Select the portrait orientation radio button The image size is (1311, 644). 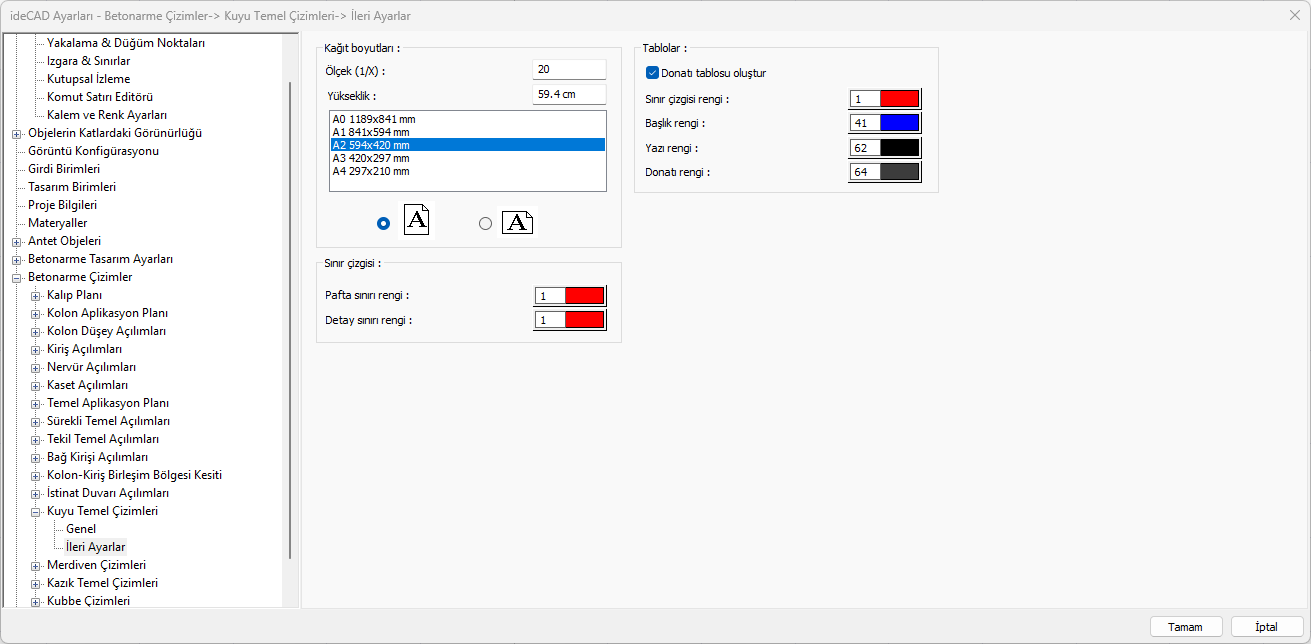point(383,224)
